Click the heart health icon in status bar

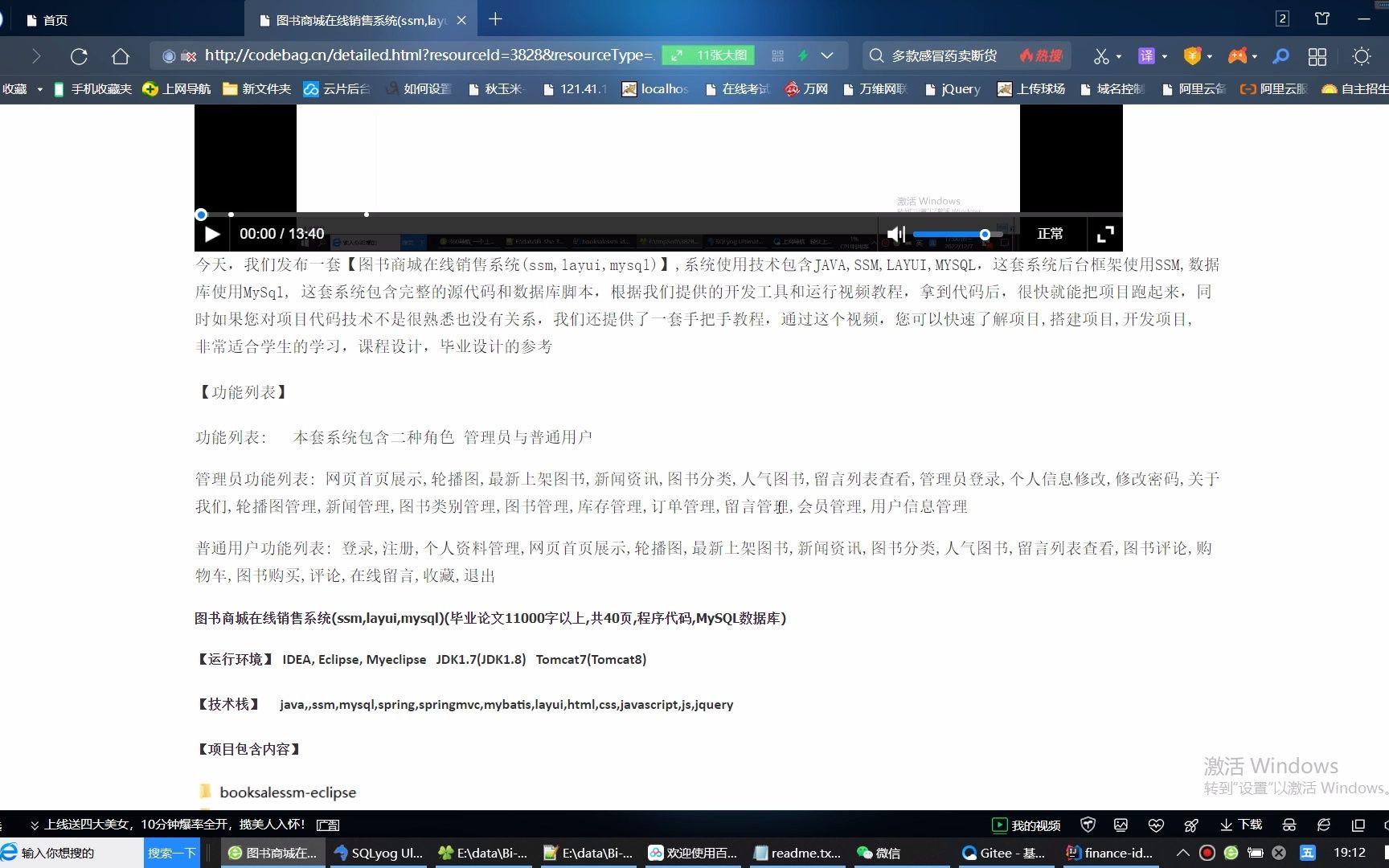click(1157, 825)
